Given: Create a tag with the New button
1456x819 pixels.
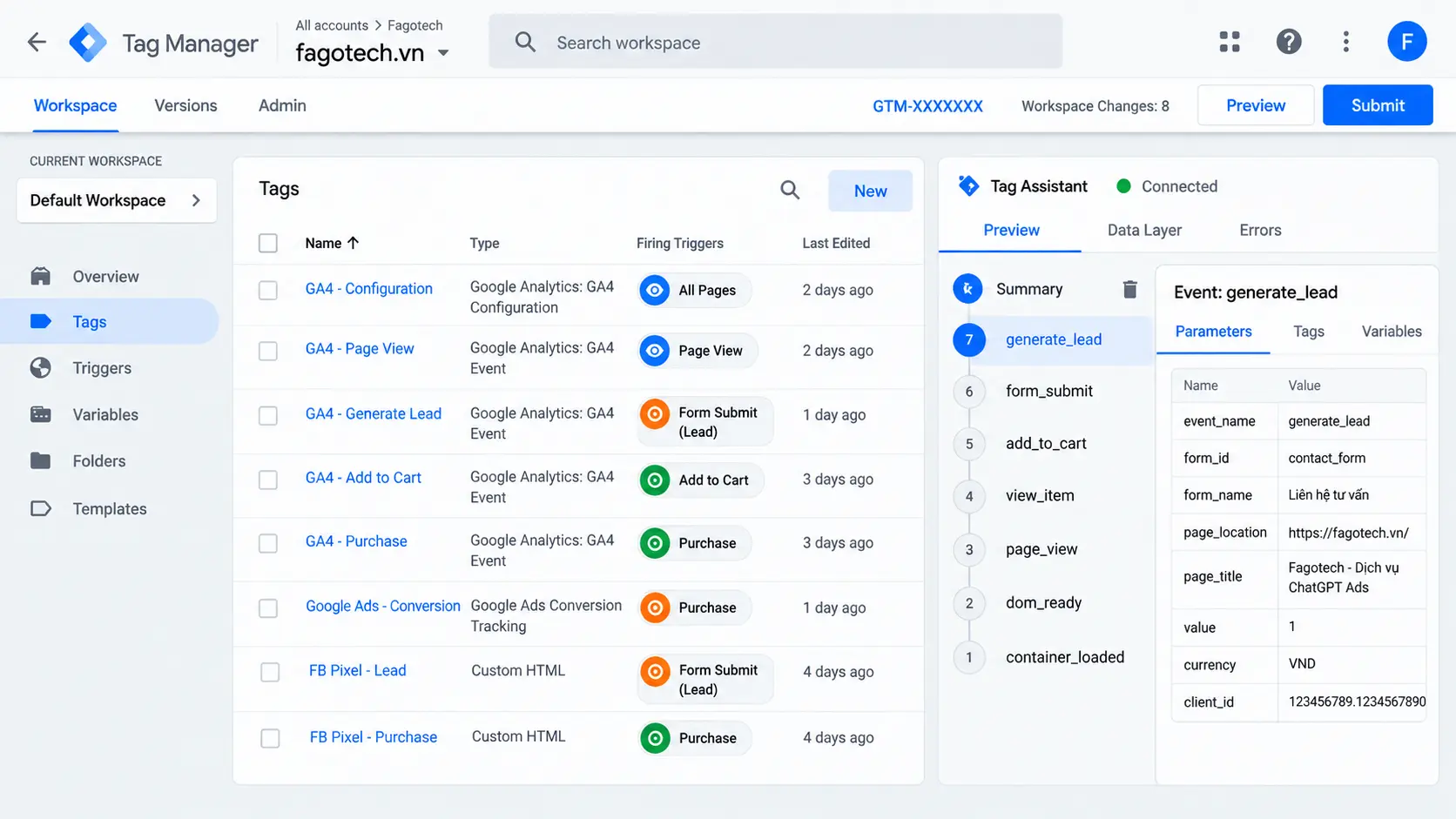Looking at the screenshot, I should point(870,191).
